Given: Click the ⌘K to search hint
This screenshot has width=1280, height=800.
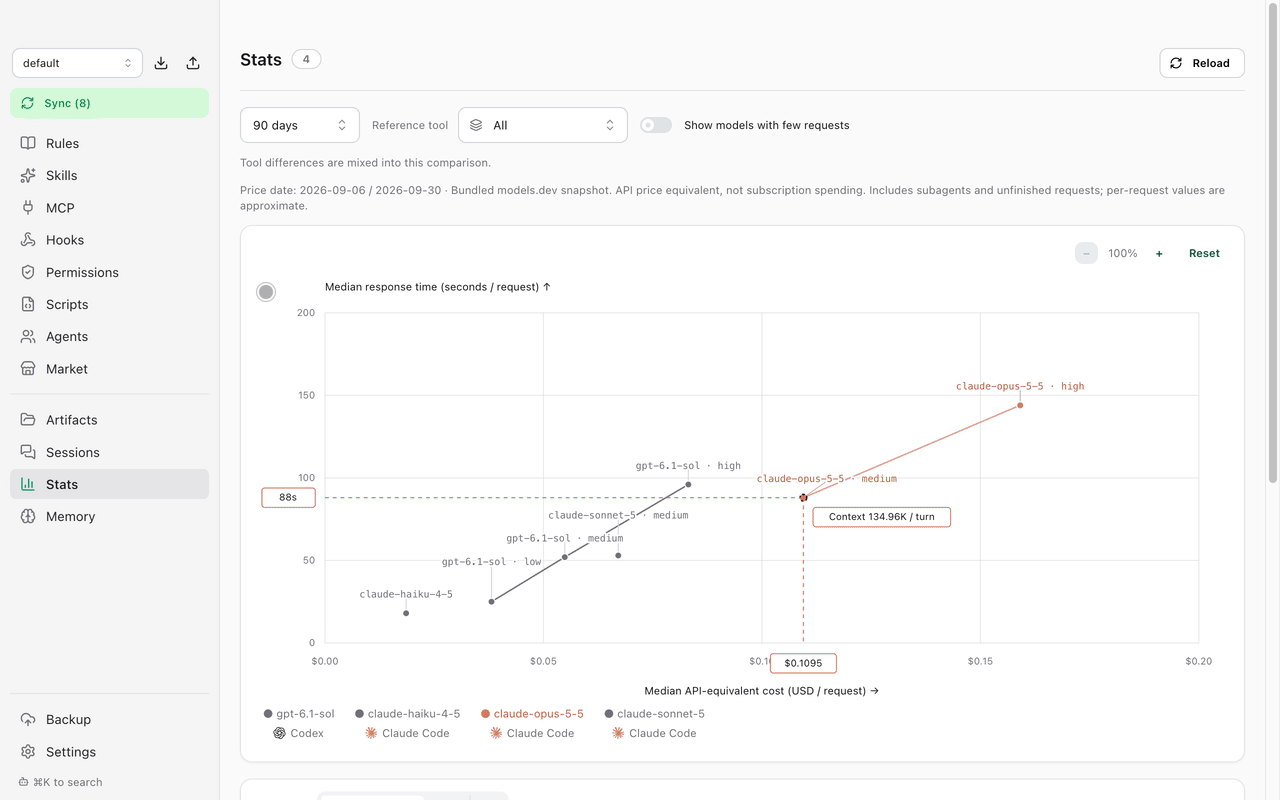Looking at the screenshot, I should click(61, 782).
